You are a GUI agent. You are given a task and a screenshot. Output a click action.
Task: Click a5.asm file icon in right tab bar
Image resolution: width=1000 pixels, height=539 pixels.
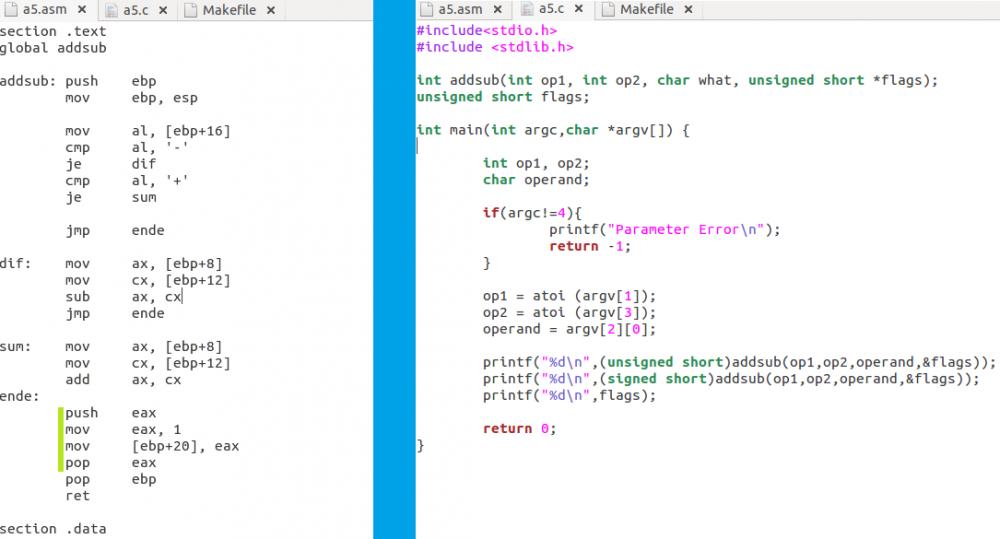(x=426, y=10)
